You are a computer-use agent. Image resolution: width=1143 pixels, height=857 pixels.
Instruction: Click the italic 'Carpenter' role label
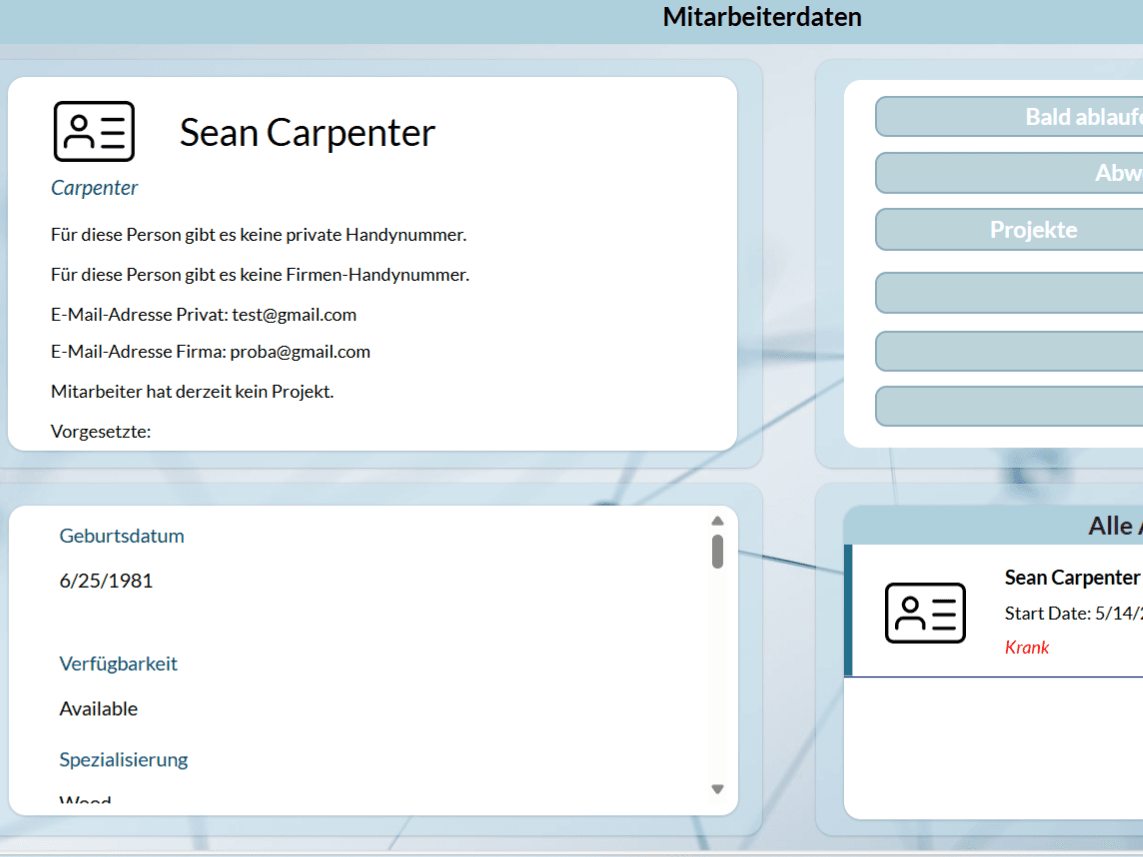pos(94,188)
